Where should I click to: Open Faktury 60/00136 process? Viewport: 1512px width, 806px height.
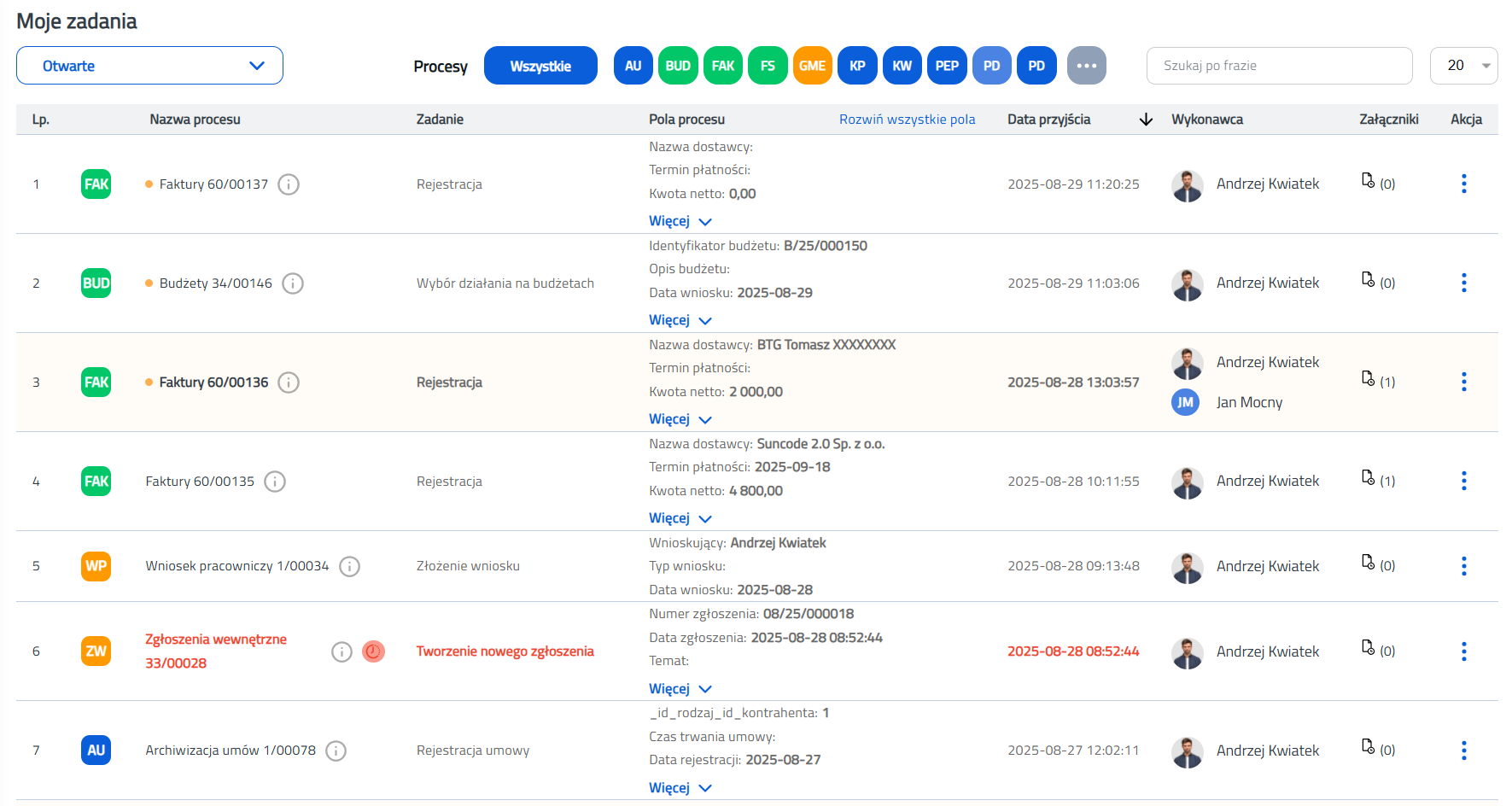pos(213,383)
